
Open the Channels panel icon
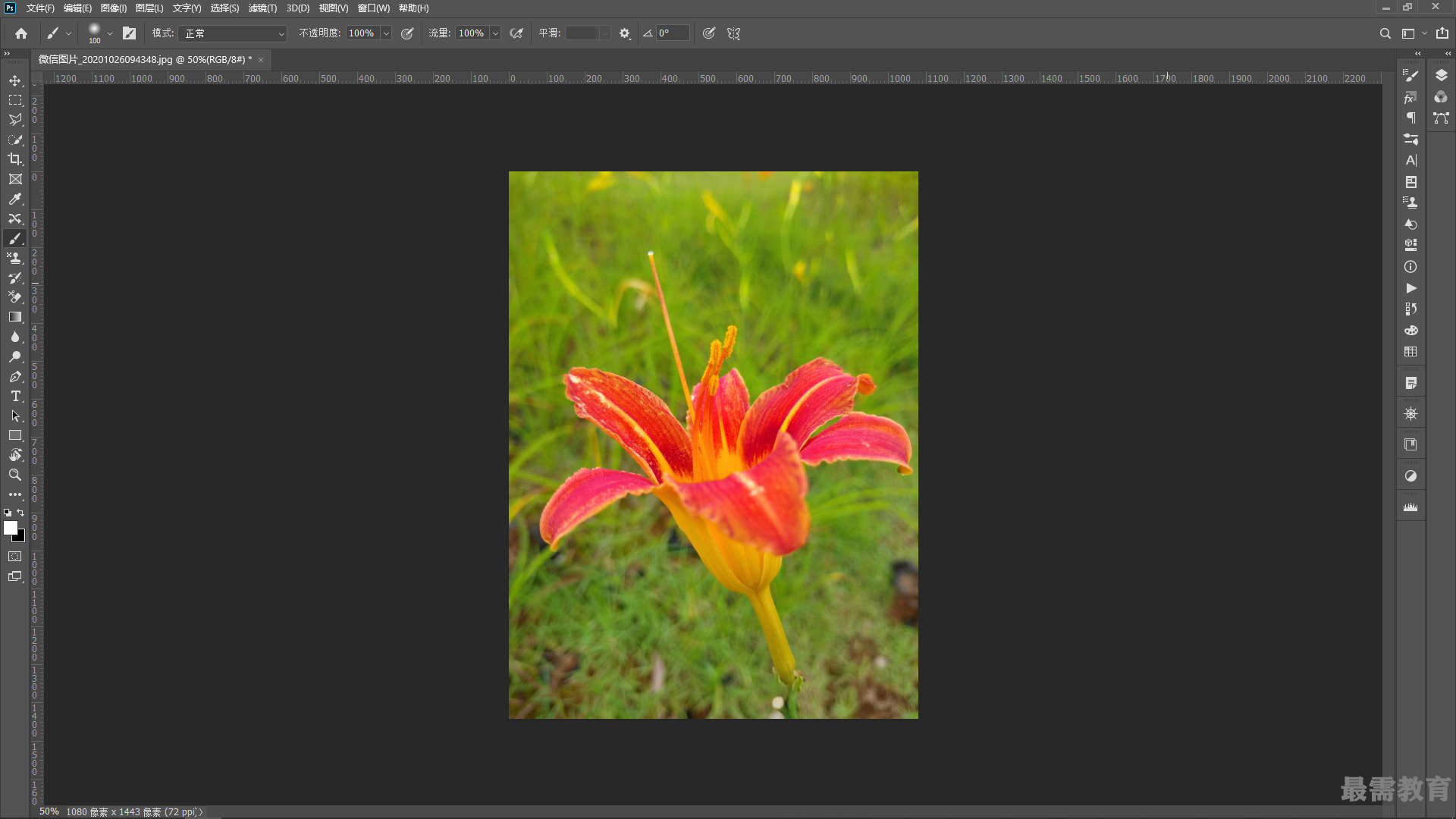[x=1441, y=97]
